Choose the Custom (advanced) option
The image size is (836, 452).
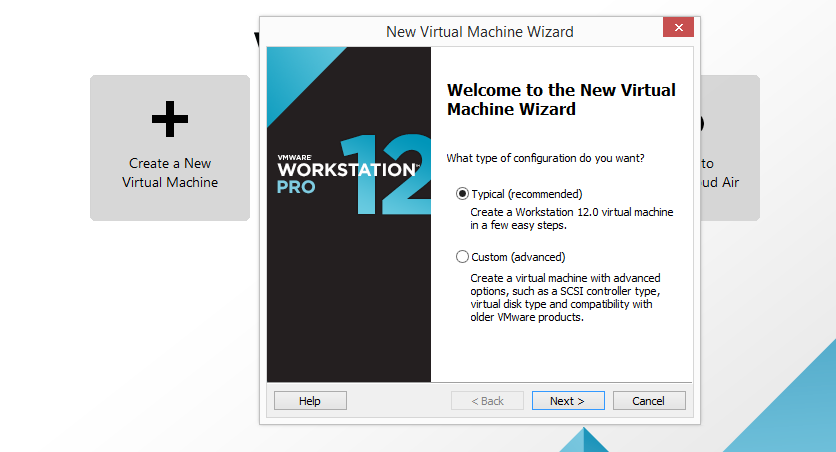click(462, 257)
